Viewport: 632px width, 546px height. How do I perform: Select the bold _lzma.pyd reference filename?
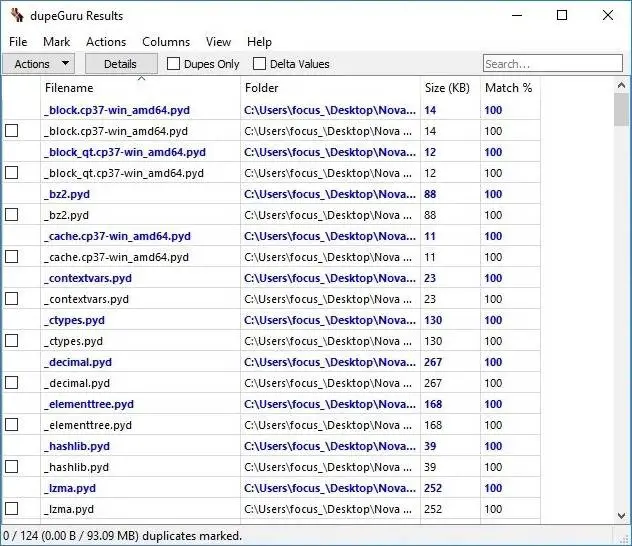tap(70, 488)
